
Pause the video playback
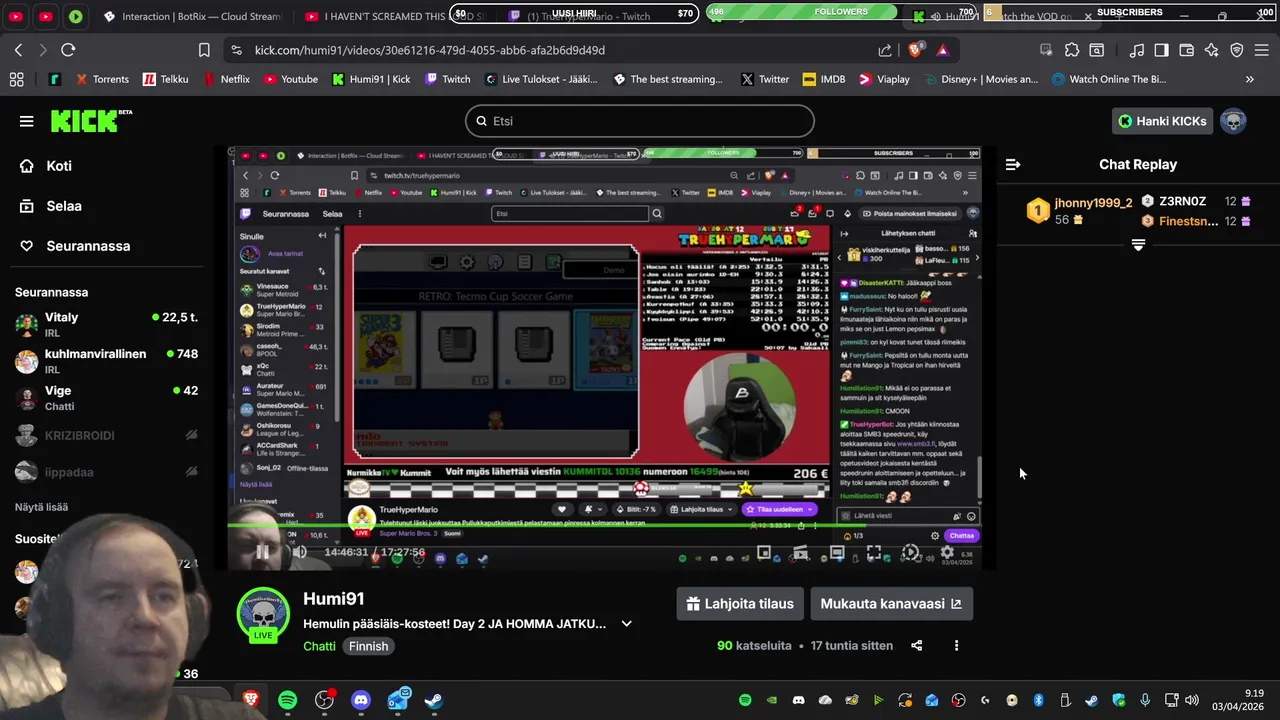(262, 552)
